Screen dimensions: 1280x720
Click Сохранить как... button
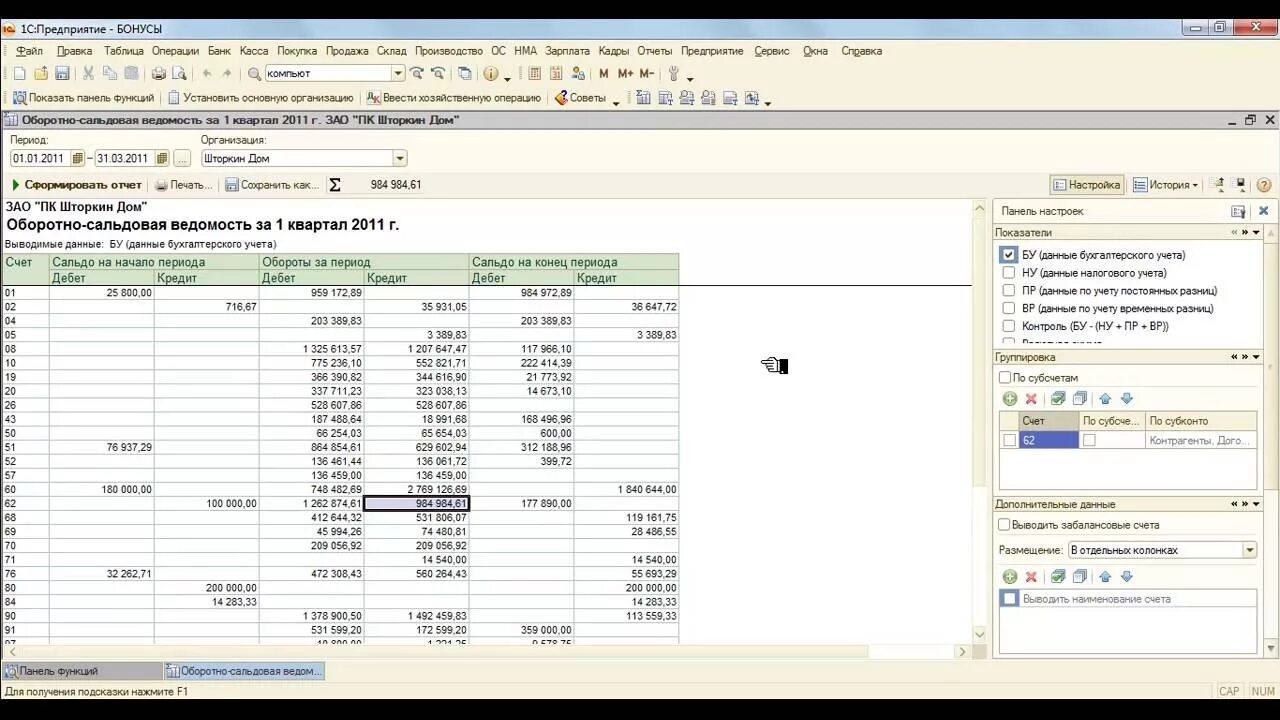coord(272,185)
